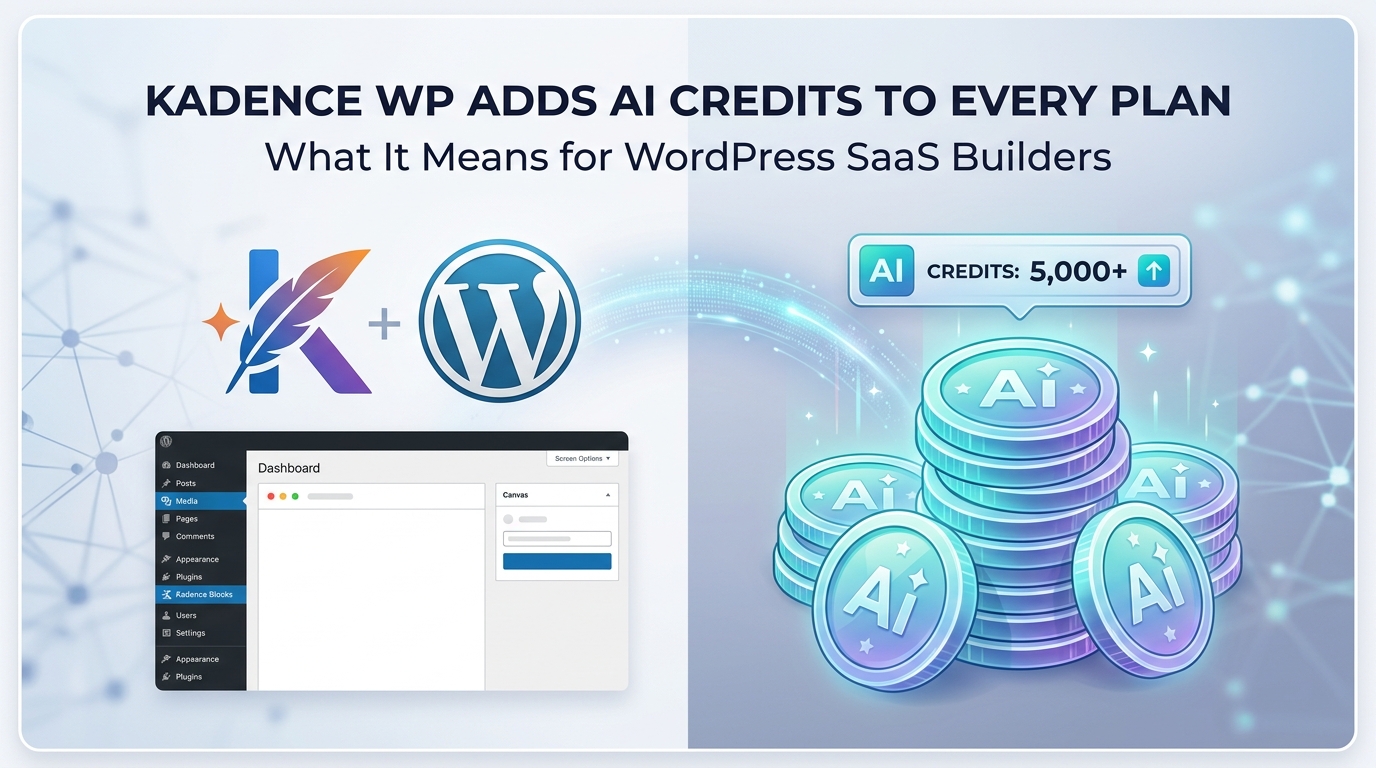The image size is (1376, 768).
Task: Click the AI square icon in credits badge
Action: click(887, 271)
